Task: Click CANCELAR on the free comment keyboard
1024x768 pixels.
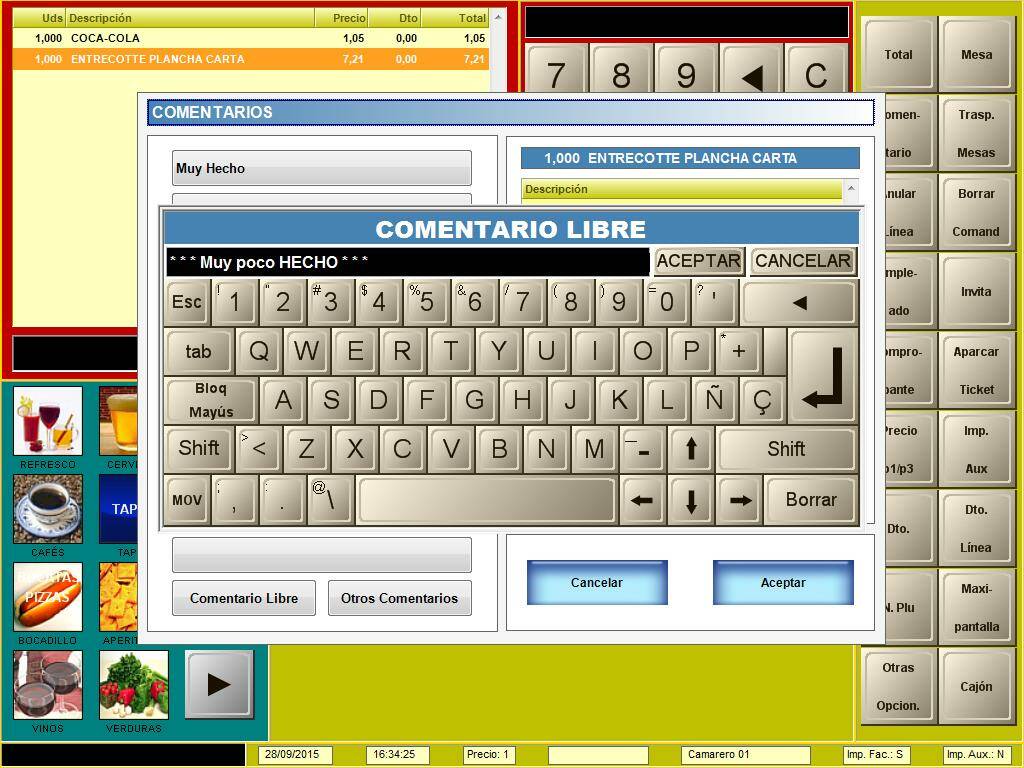Action: coord(802,261)
